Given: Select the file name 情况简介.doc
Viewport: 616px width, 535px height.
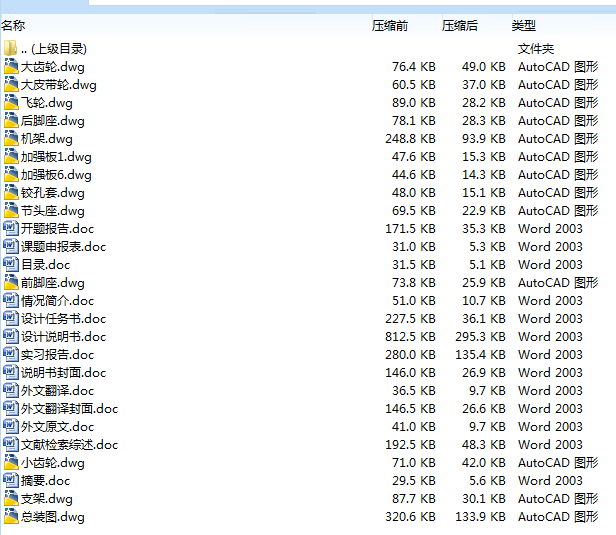Looking at the screenshot, I should (x=58, y=300).
